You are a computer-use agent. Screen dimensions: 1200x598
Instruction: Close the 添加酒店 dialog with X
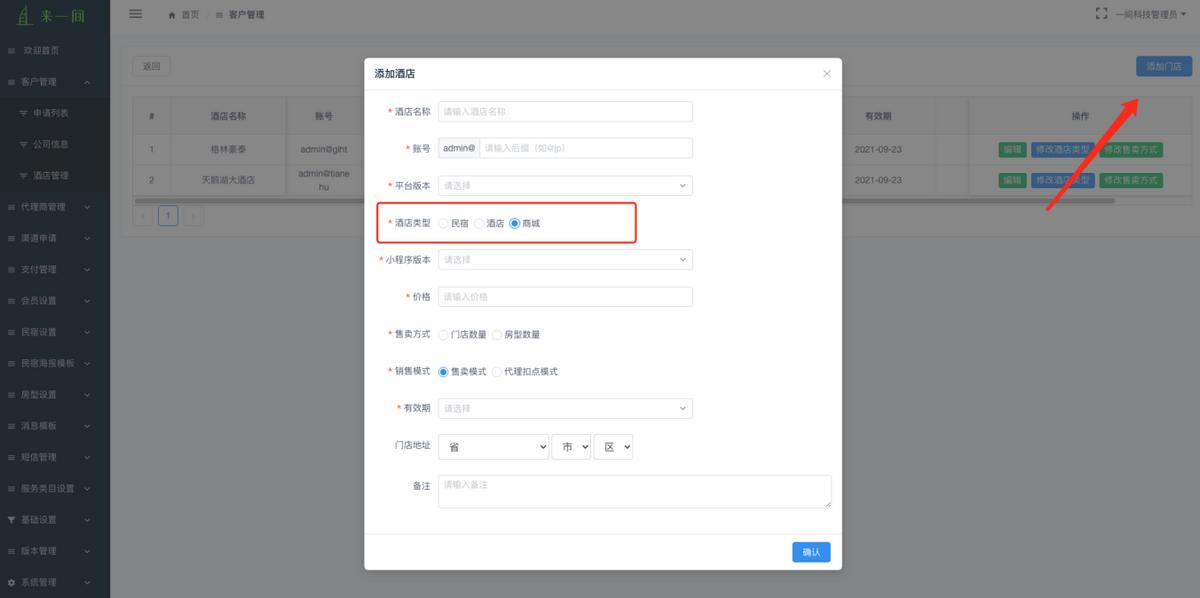[827, 74]
